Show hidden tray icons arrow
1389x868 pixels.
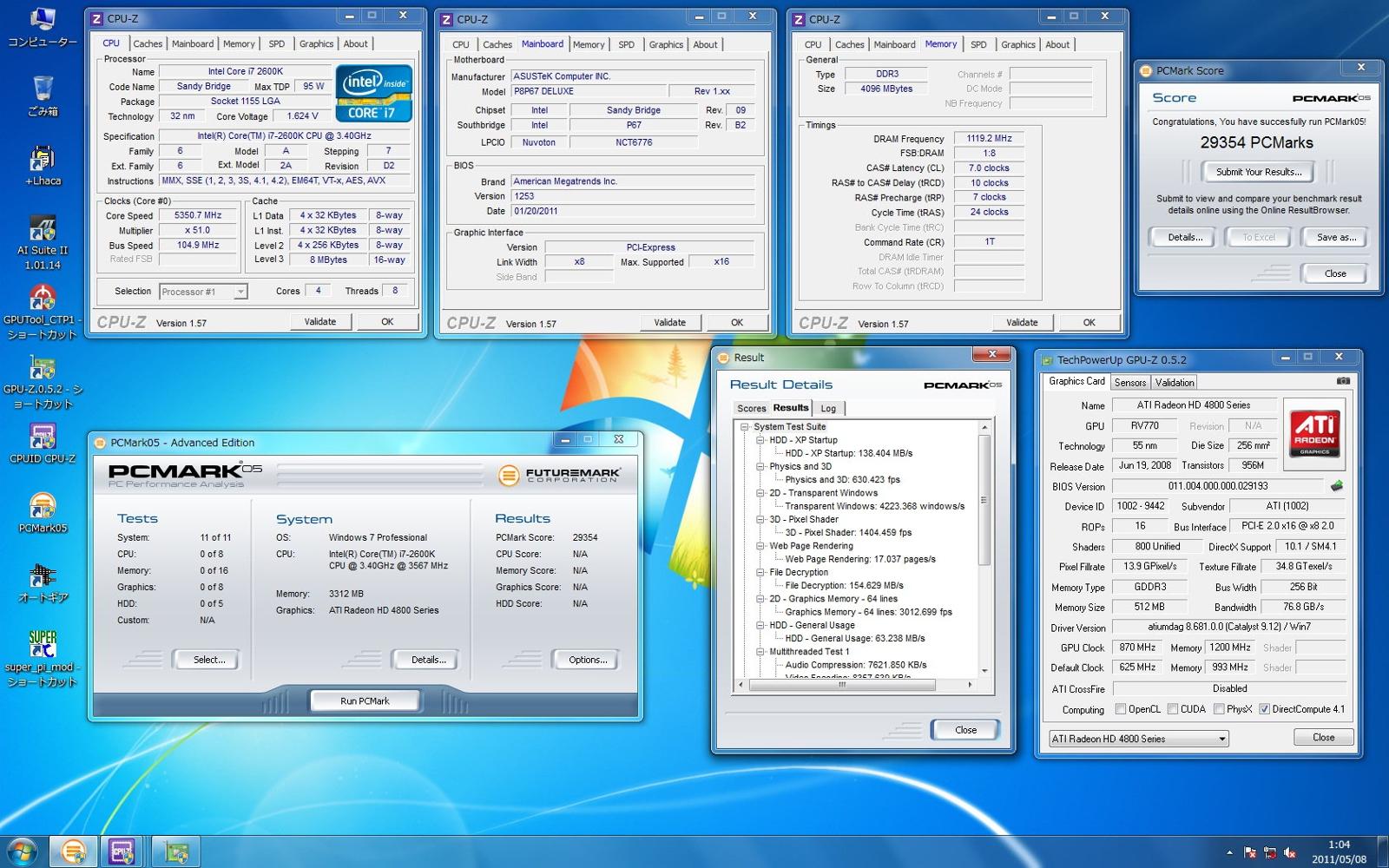(1229, 853)
